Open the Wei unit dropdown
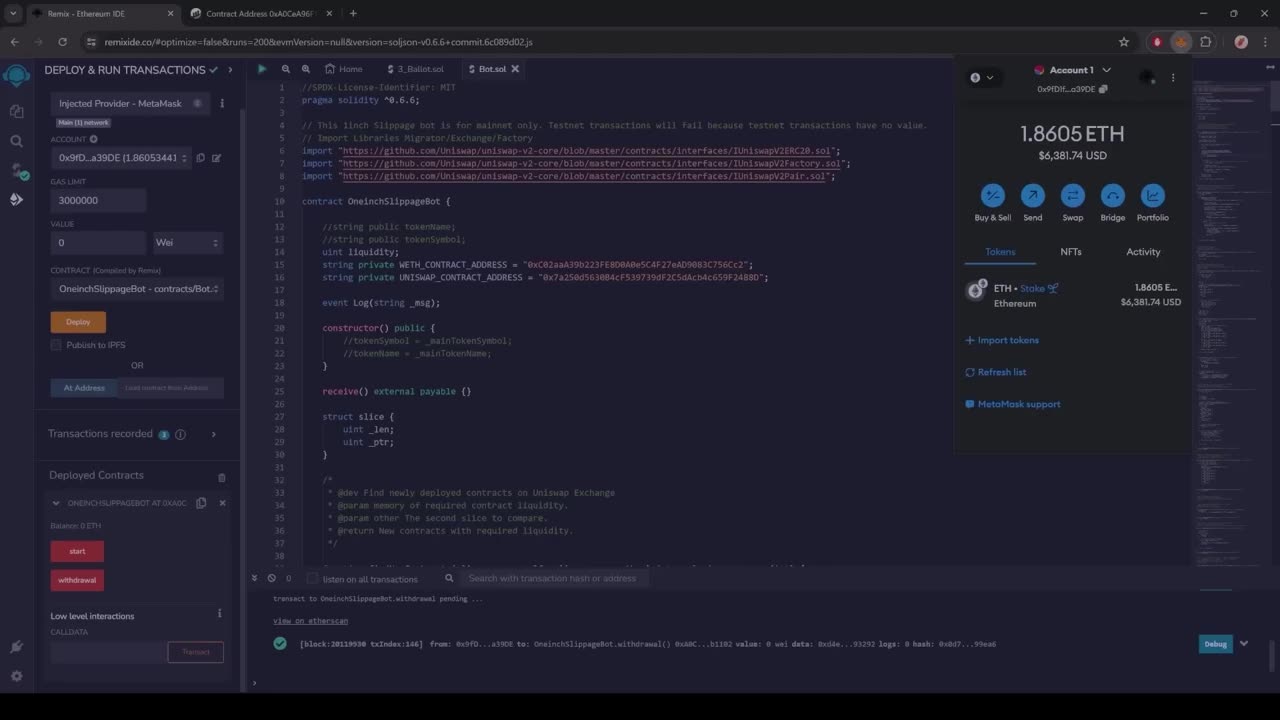Image resolution: width=1280 pixels, height=720 pixels. pos(187,242)
